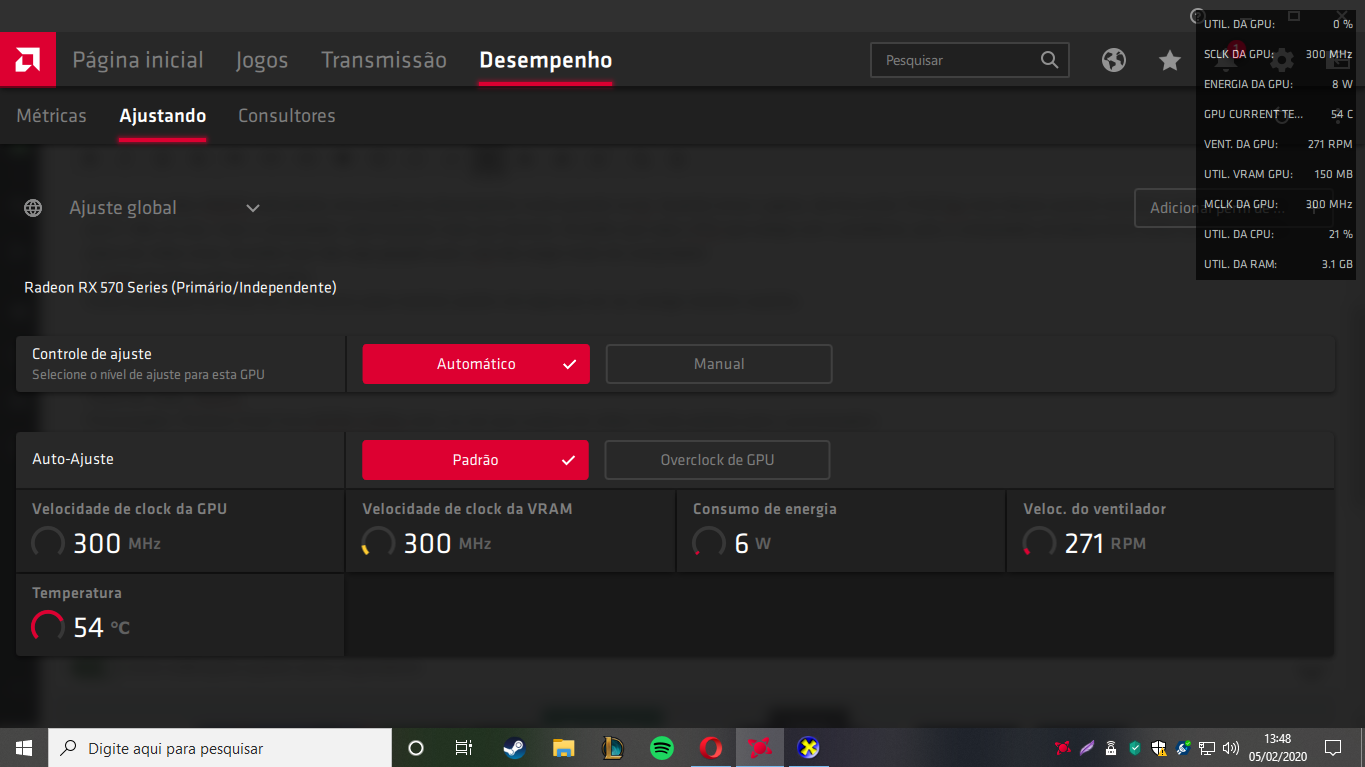Click GPU CURRENT TE... overlay row

(1278, 114)
